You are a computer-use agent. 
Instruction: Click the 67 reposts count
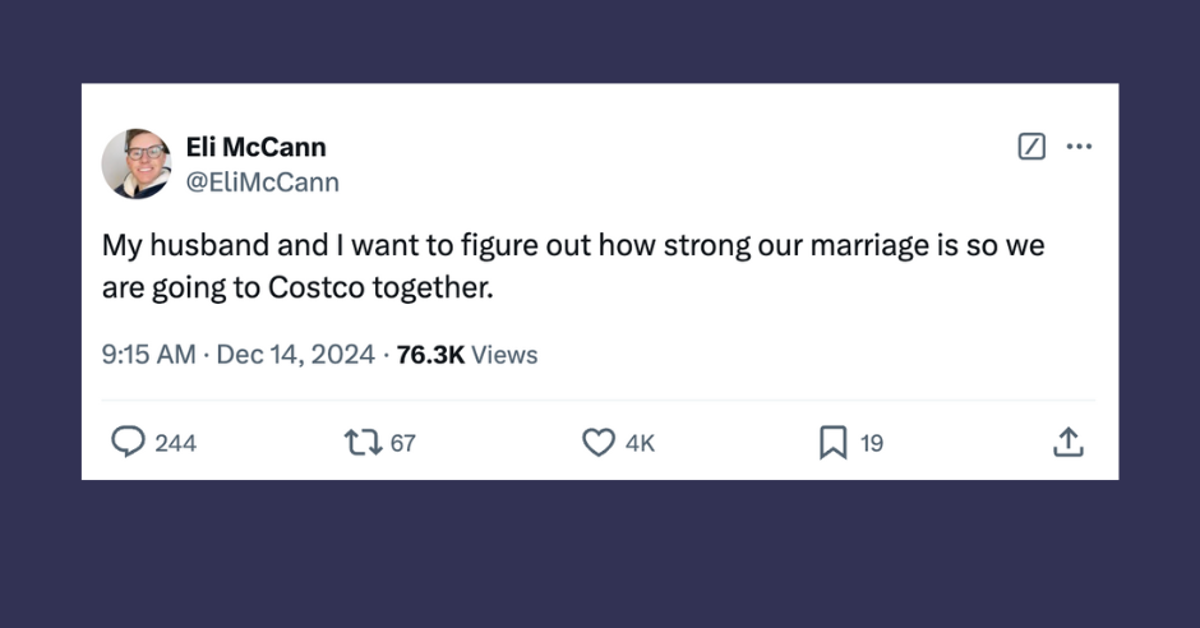[x=402, y=443]
